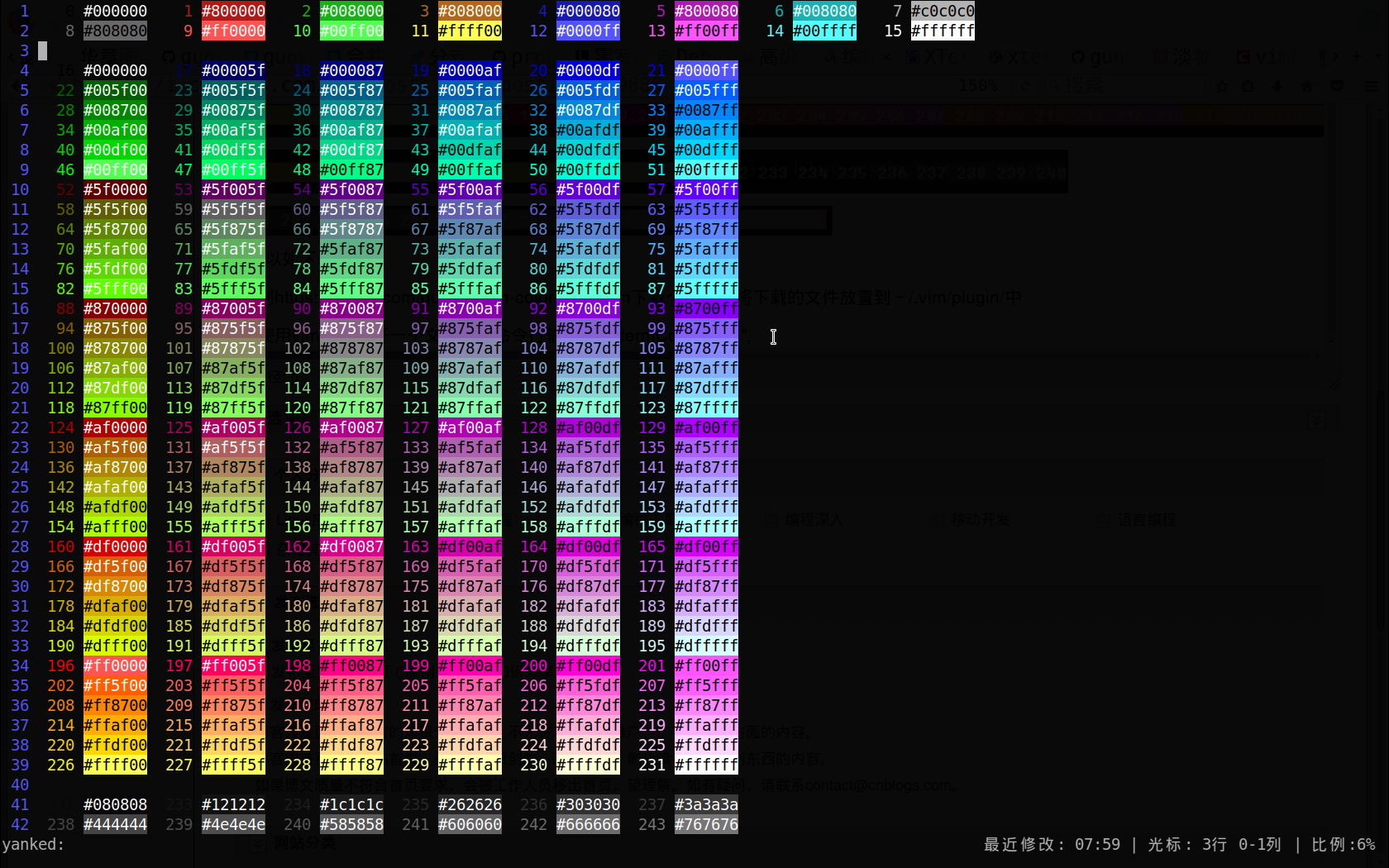Pick the #af0000 dark red cell
The height and width of the screenshot is (868, 1389).
click(x=115, y=427)
